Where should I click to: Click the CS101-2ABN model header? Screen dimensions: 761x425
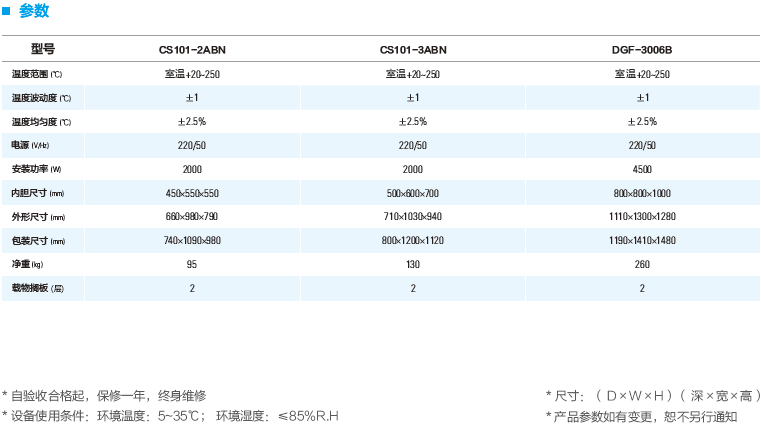(192, 50)
